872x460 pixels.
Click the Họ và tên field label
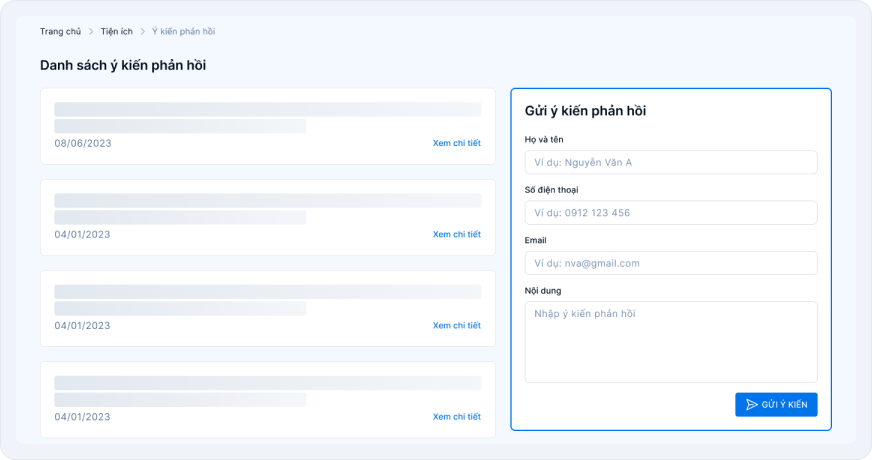(544, 140)
